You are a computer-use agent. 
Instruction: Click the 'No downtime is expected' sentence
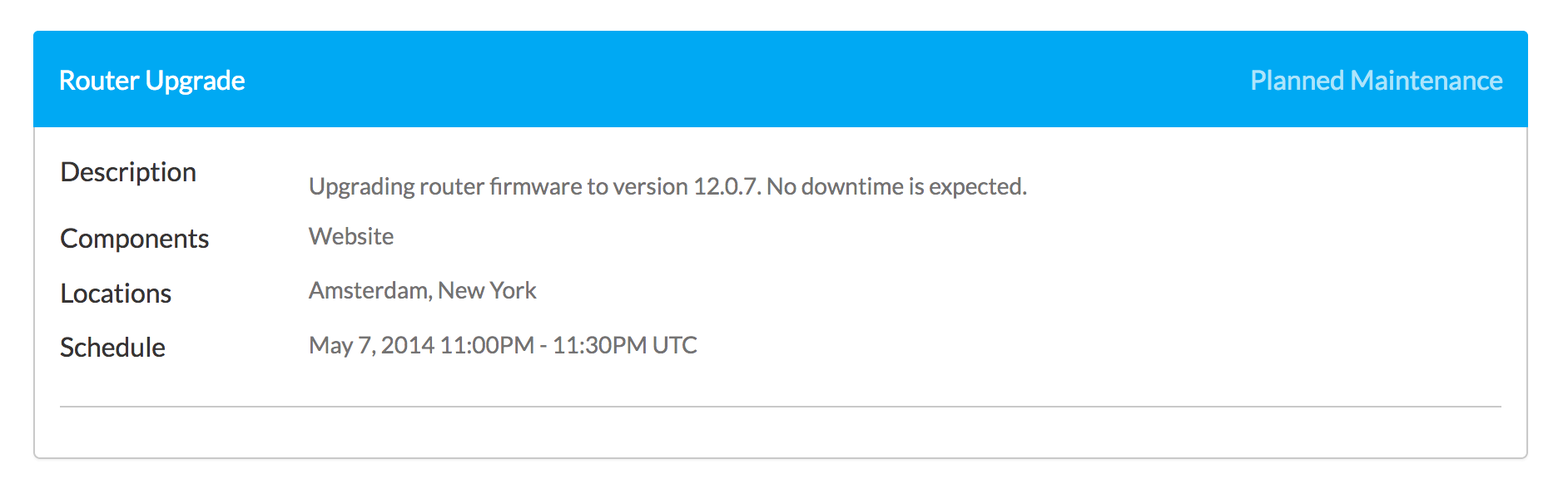(x=896, y=186)
